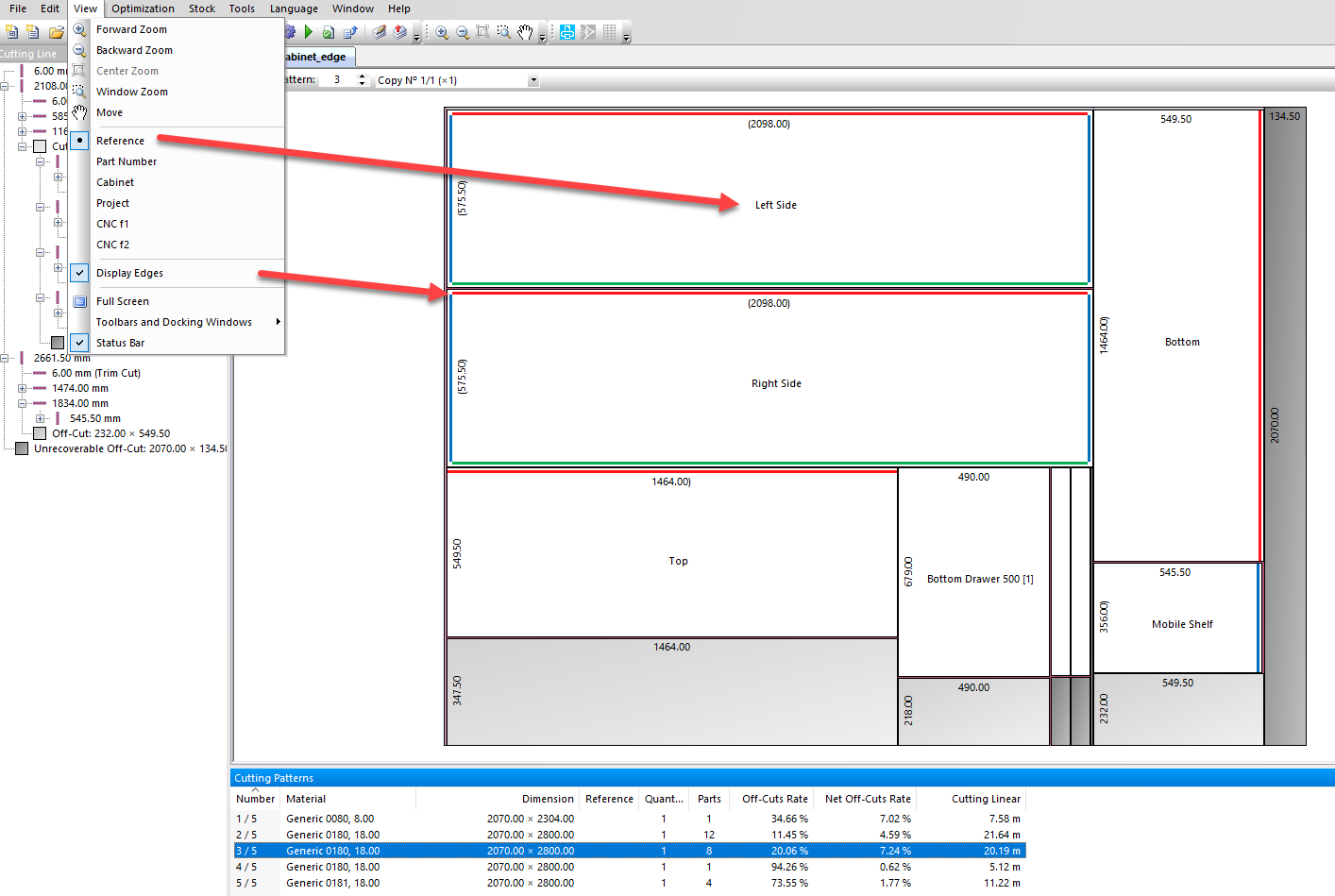
Task: Click the grey arrow toolbar icon next to print
Action: [x=588, y=32]
